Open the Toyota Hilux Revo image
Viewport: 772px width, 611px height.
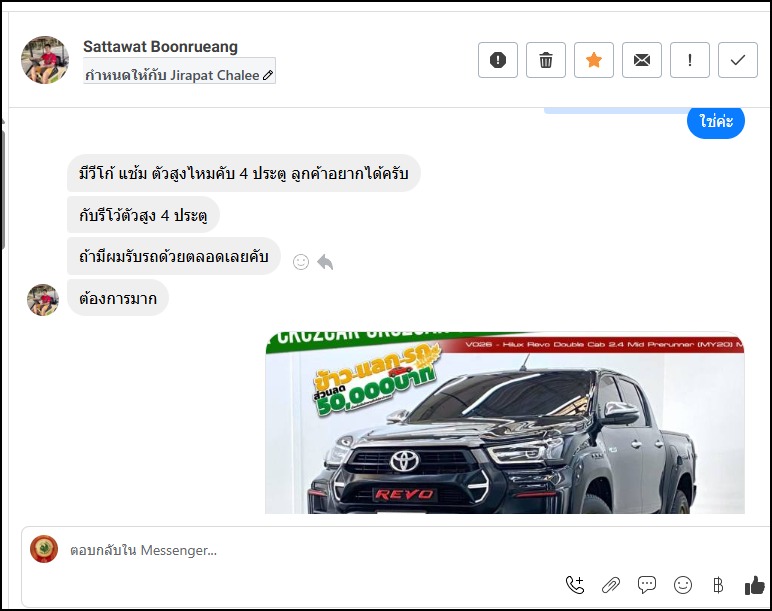(x=505, y=422)
